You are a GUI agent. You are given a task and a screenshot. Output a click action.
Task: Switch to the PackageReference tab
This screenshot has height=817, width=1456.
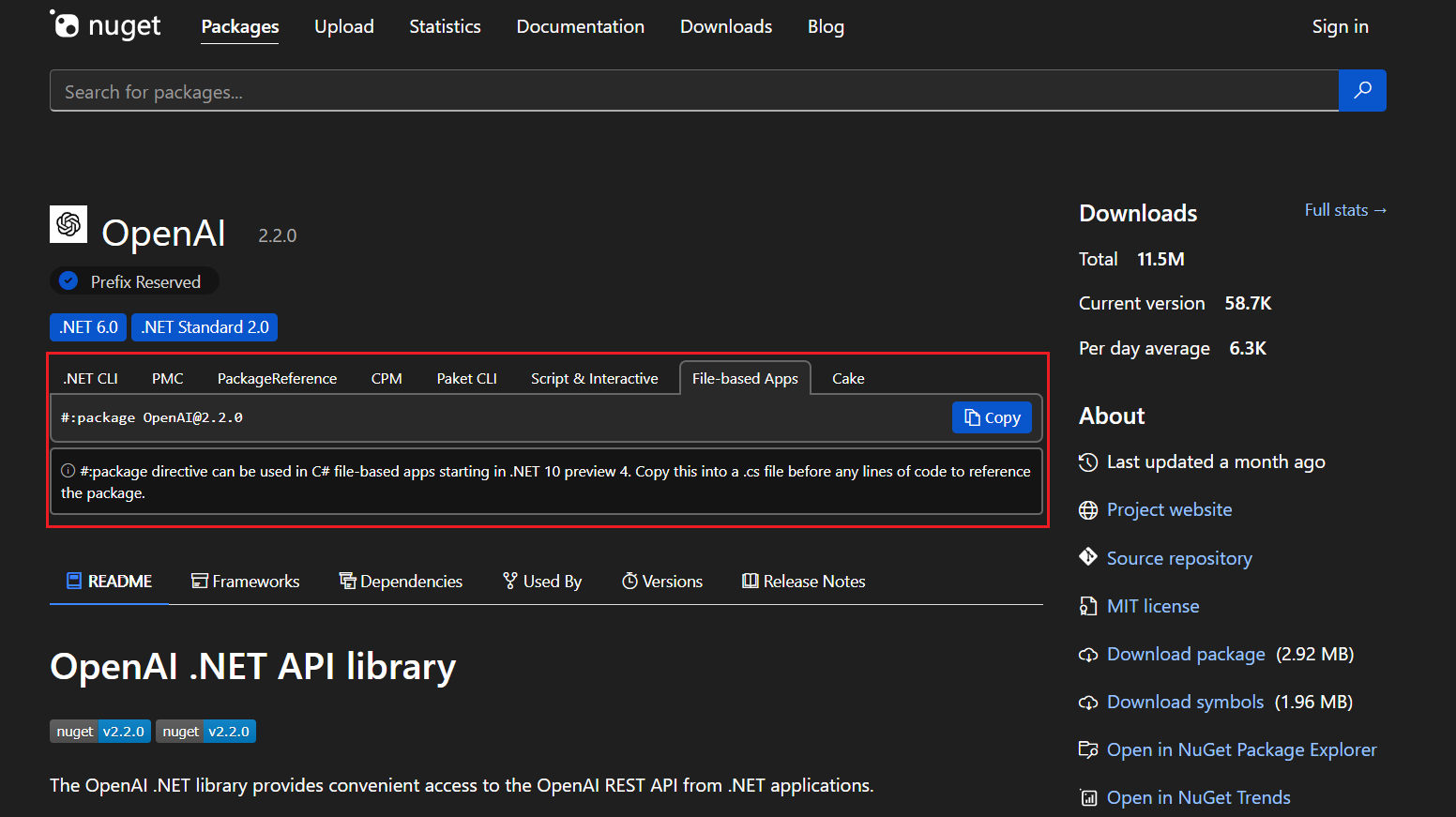click(277, 378)
